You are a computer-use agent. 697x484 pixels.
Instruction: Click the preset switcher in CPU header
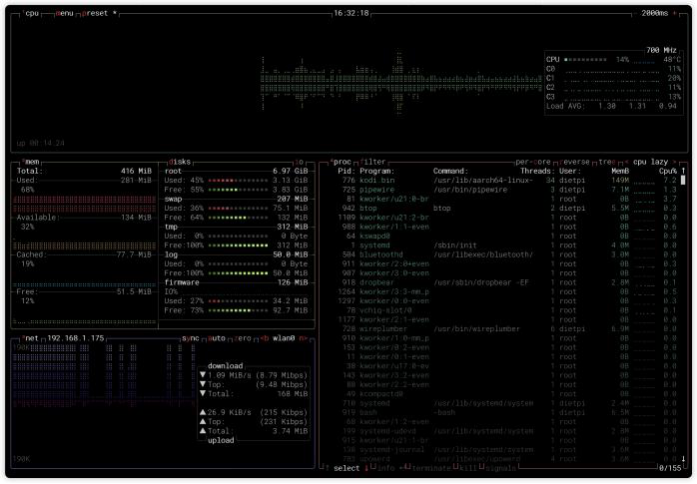click(x=98, y=14)
